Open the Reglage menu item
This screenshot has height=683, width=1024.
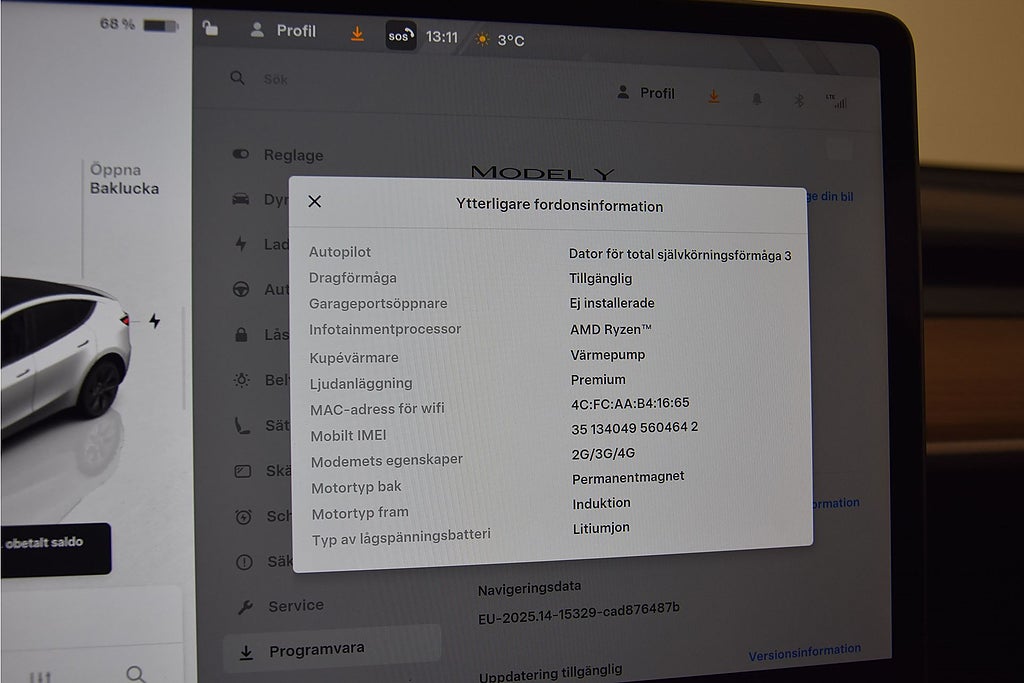click(x=292, y=155)
